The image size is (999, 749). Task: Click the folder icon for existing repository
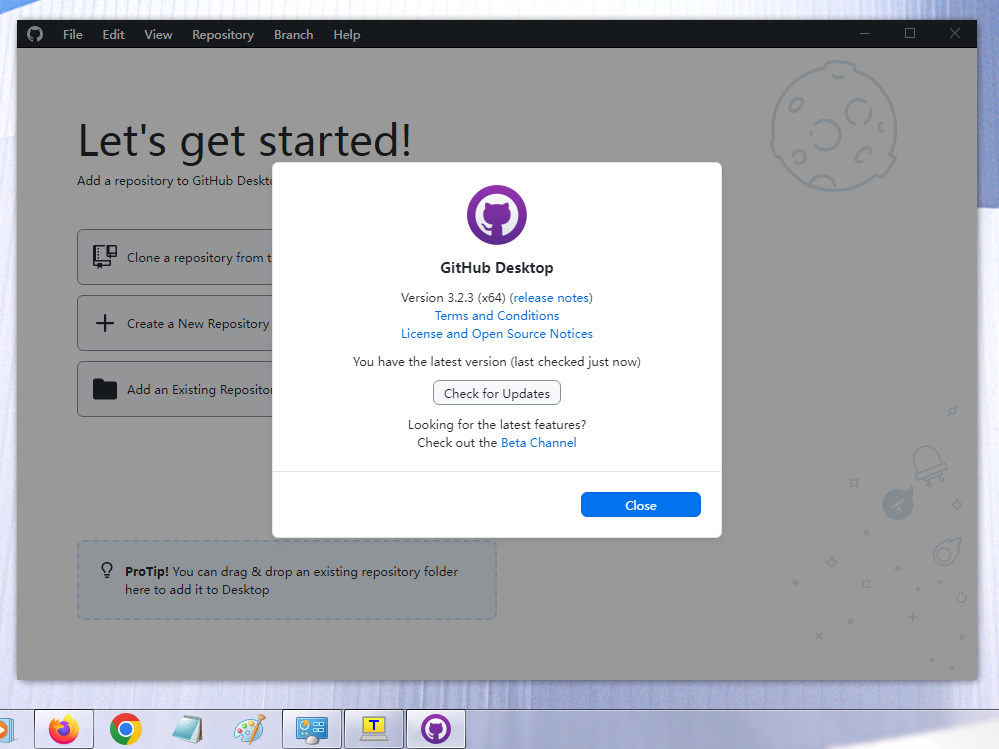coord(104,389)
